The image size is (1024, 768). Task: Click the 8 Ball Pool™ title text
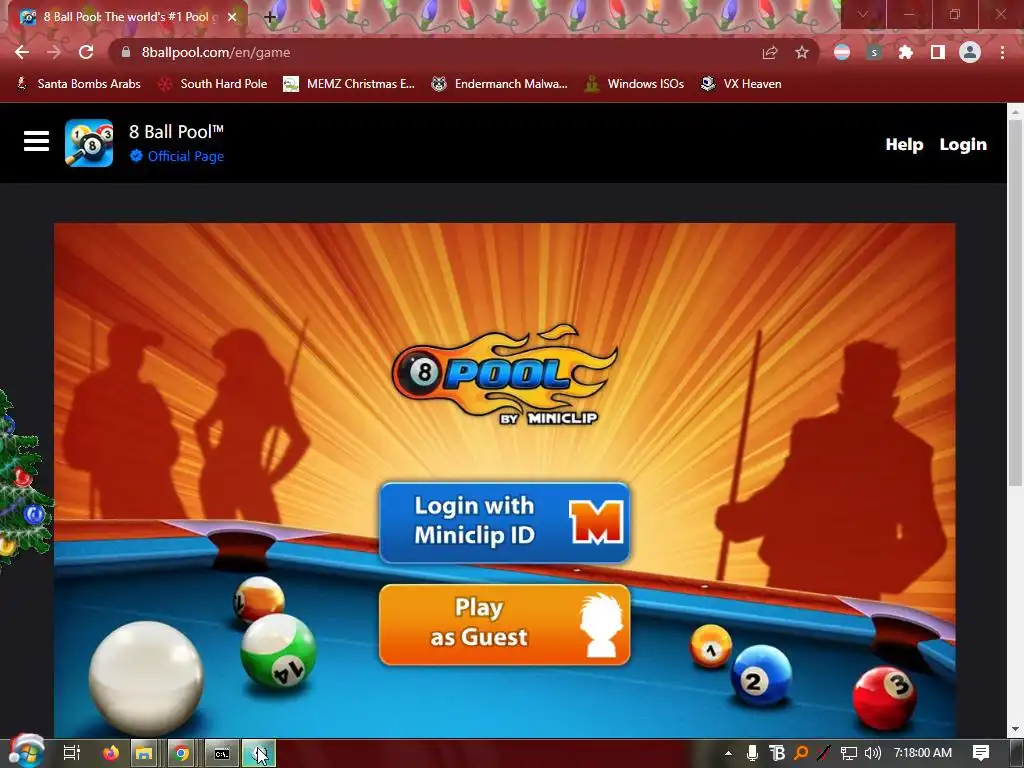click(176, 132)
